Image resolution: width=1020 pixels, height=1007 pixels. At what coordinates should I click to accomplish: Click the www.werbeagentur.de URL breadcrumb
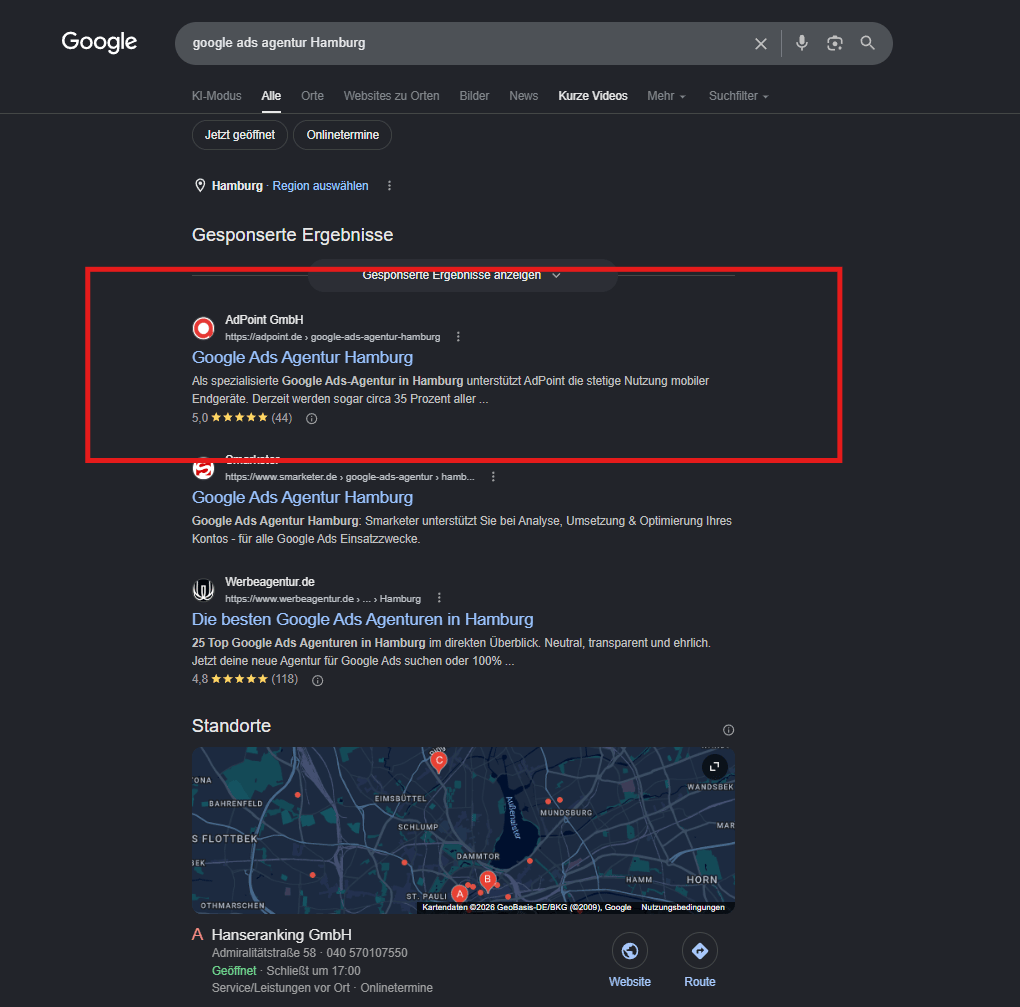pos(323,598)
